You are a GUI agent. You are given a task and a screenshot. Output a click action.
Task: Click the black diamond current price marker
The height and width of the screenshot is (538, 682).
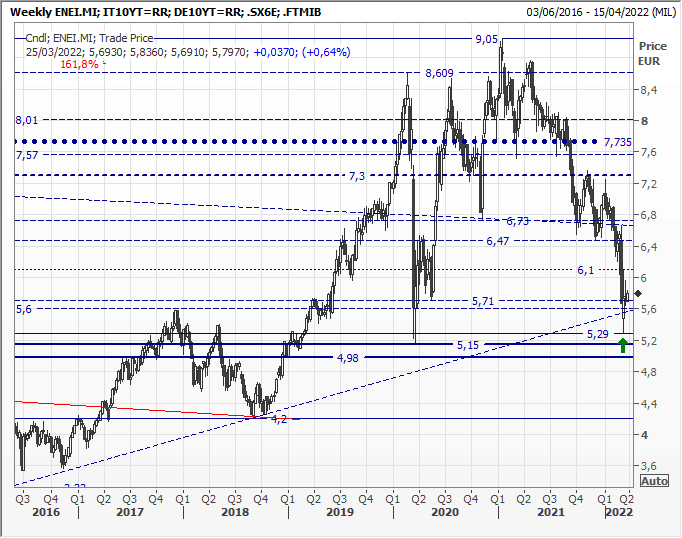pos(638,294)
